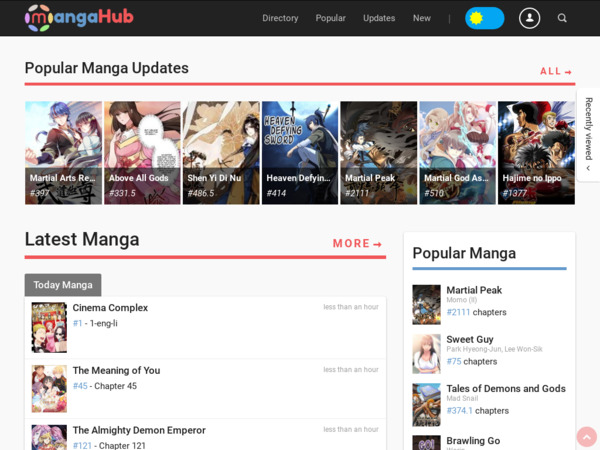The width and height of the screenshot is (600, 450).
Task: Click the MangaHub logo
Action: point(79,18)
